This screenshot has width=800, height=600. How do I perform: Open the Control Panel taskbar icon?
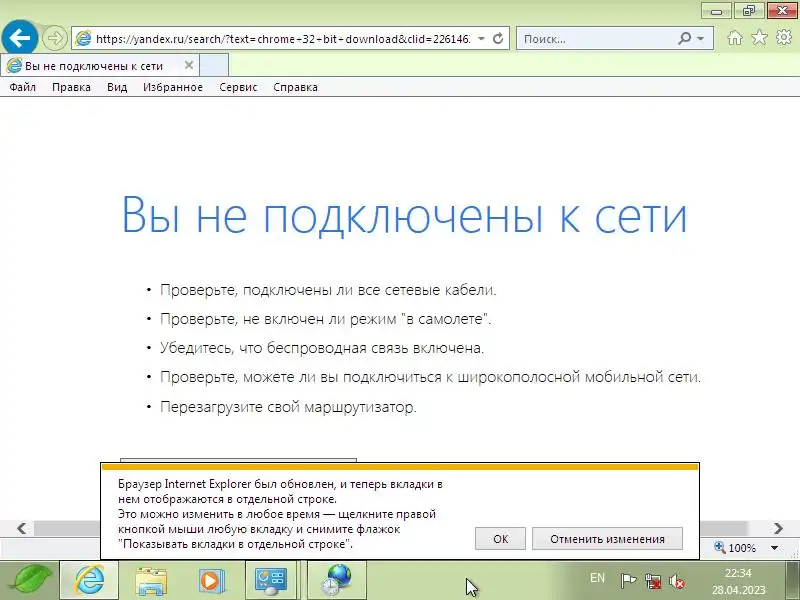pos(271,581)
